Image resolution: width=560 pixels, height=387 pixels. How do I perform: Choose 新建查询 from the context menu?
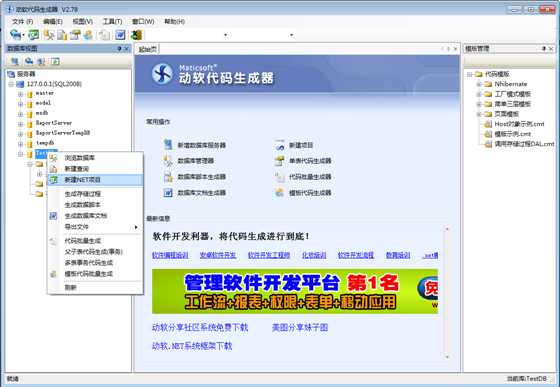click(x=95, y=169)
